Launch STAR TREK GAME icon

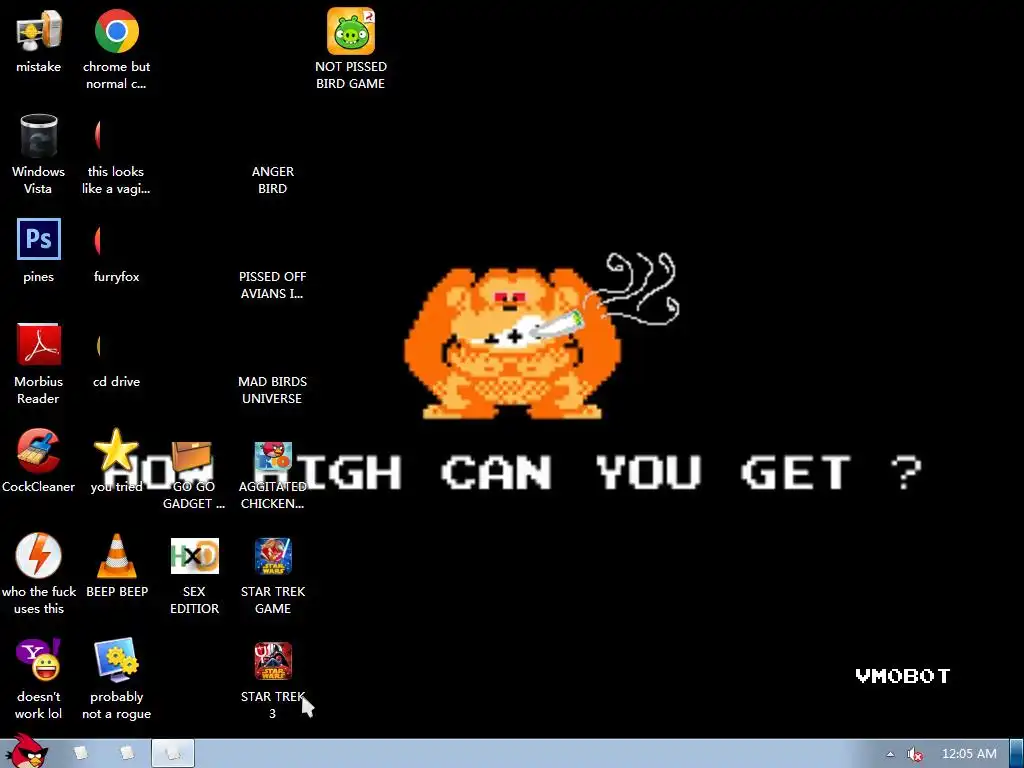[273, 556]
